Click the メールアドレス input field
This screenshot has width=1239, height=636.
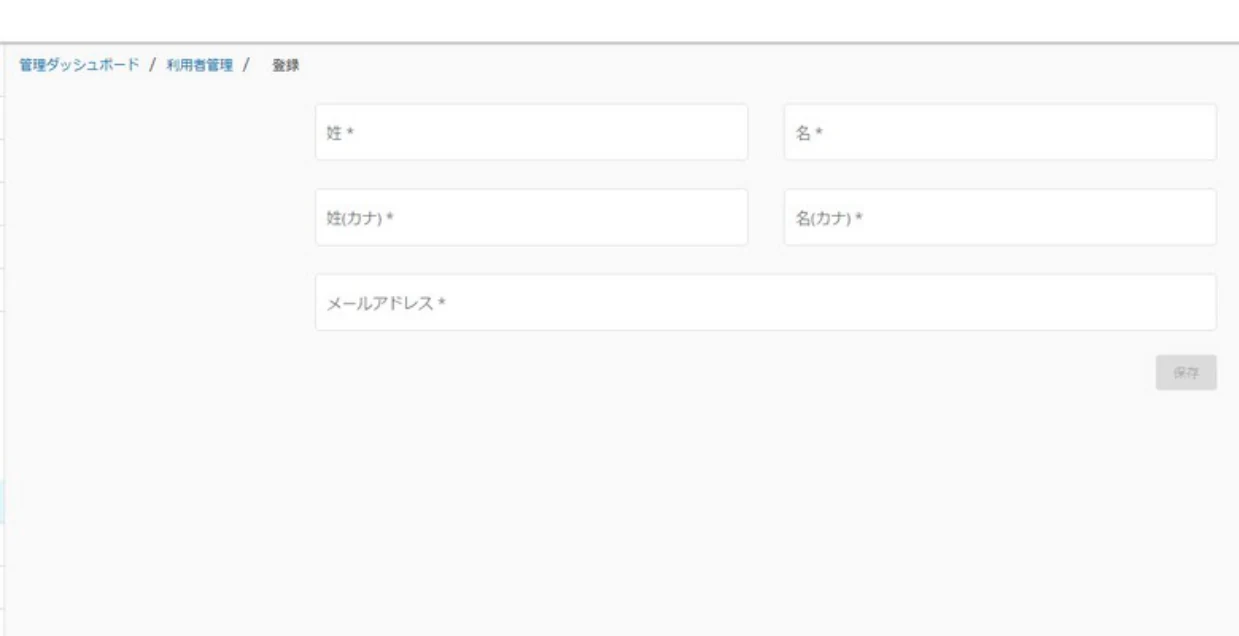tap(766, 302)
